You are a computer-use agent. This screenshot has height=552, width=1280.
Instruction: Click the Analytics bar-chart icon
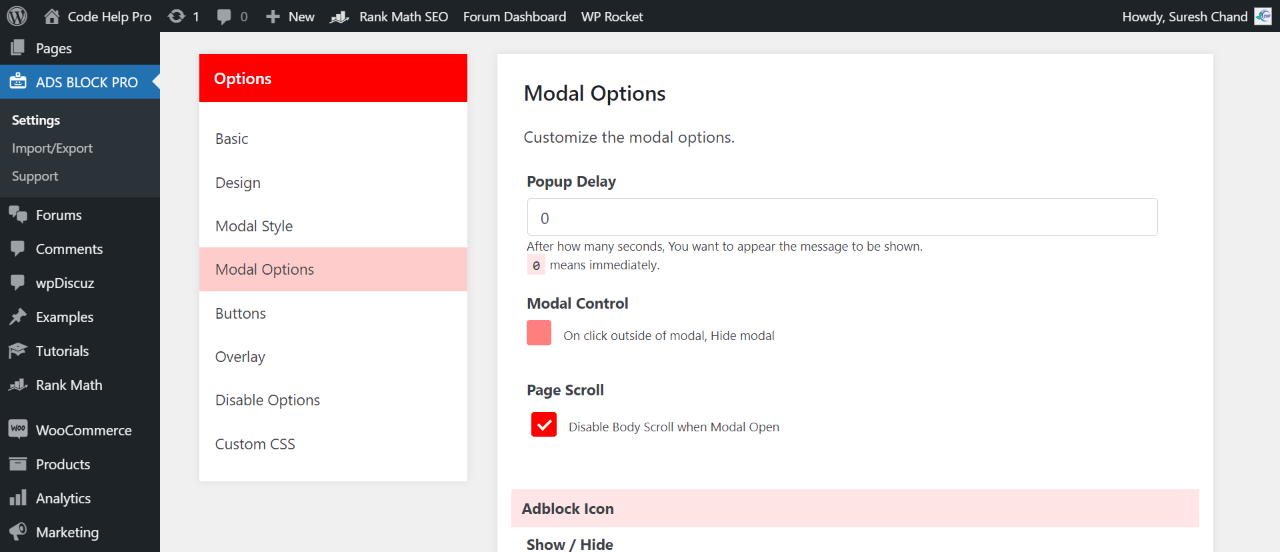pos(17,498)
